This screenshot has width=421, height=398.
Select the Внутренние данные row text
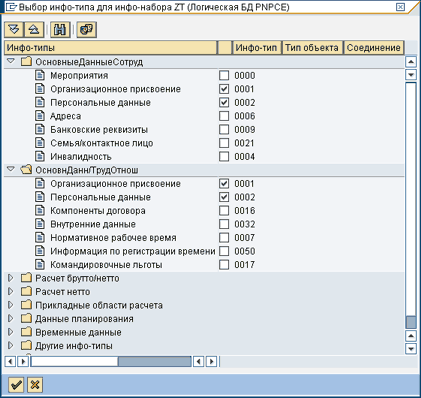[93, 224]
